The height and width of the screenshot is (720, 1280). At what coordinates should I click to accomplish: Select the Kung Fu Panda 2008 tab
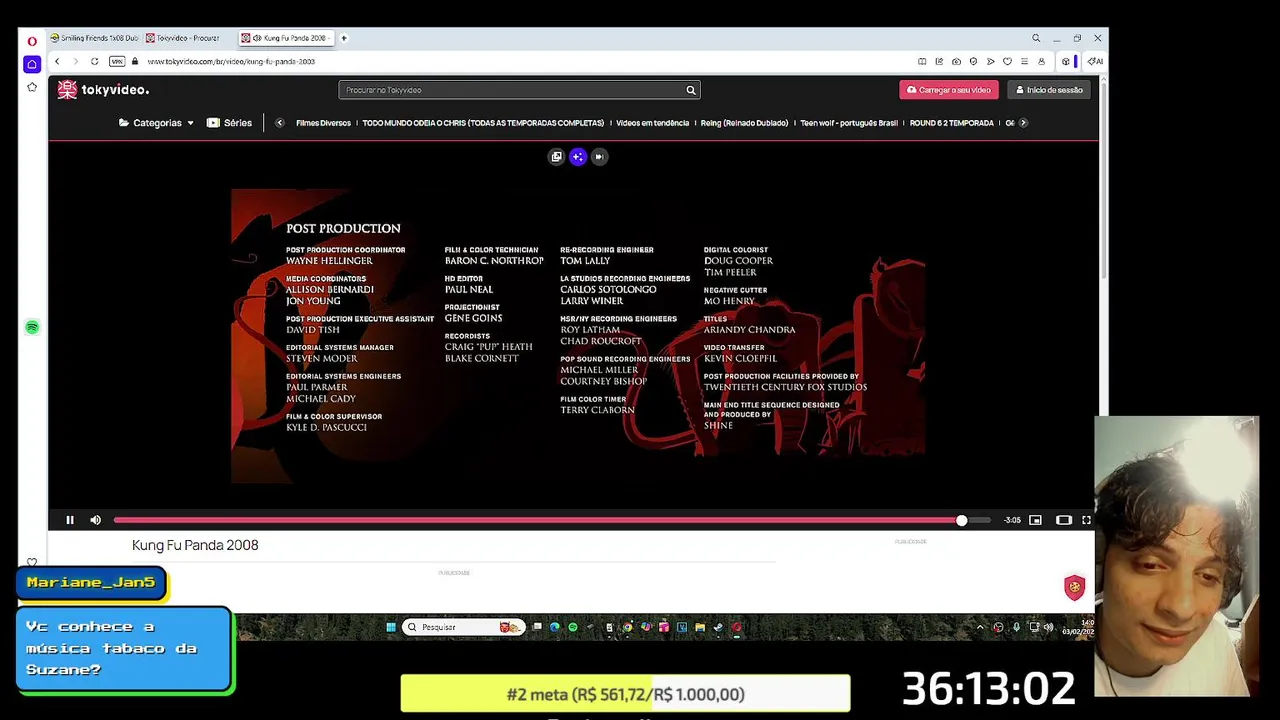coord(285,38)
